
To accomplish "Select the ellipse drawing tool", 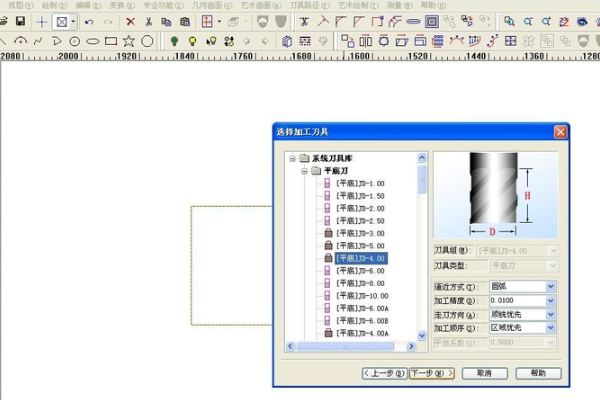I will pyautogui.click(x=92, y=41).
